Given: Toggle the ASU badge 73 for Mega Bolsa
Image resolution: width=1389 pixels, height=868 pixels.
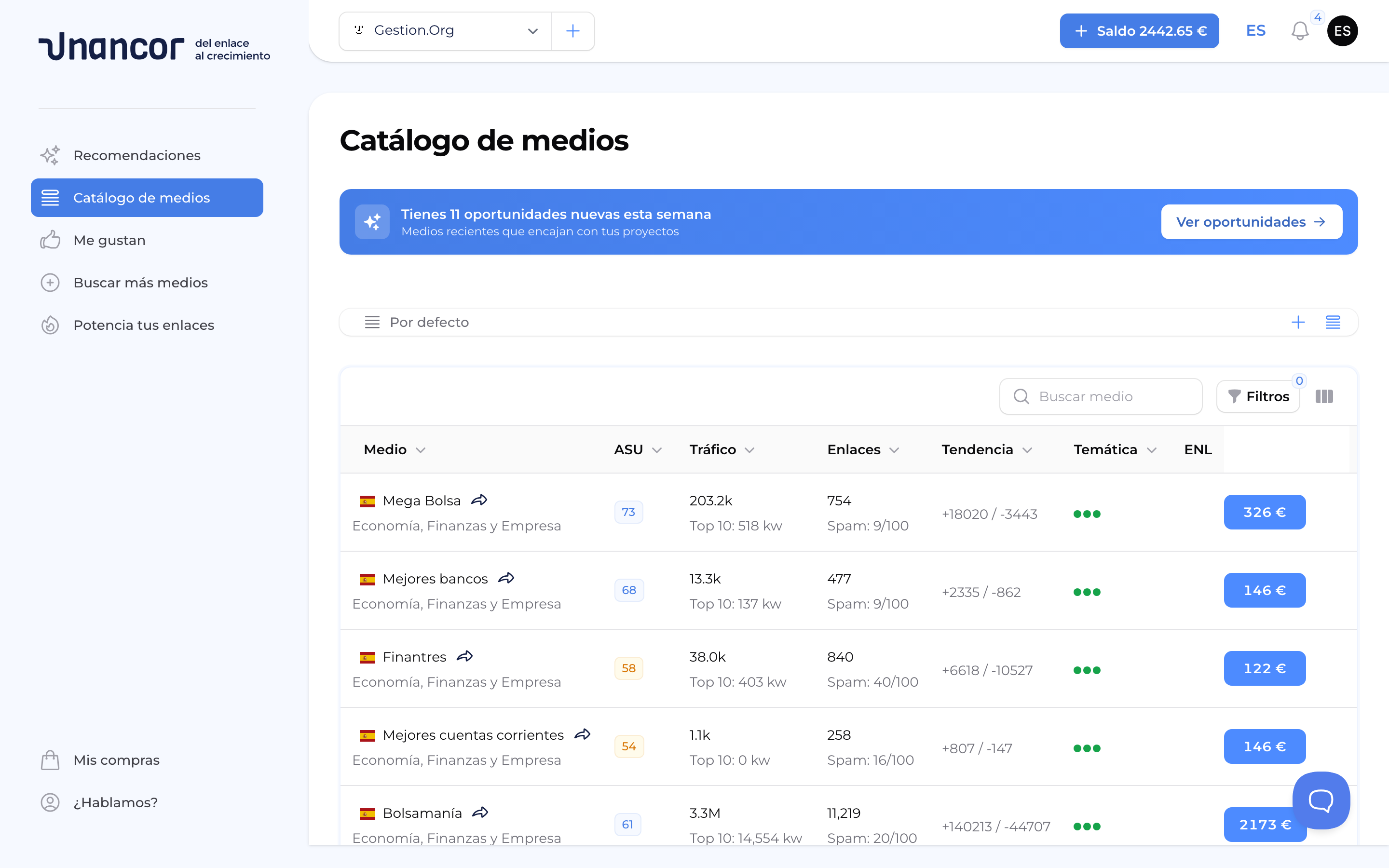Looking at the screenshot, I should tap(628, 512).
